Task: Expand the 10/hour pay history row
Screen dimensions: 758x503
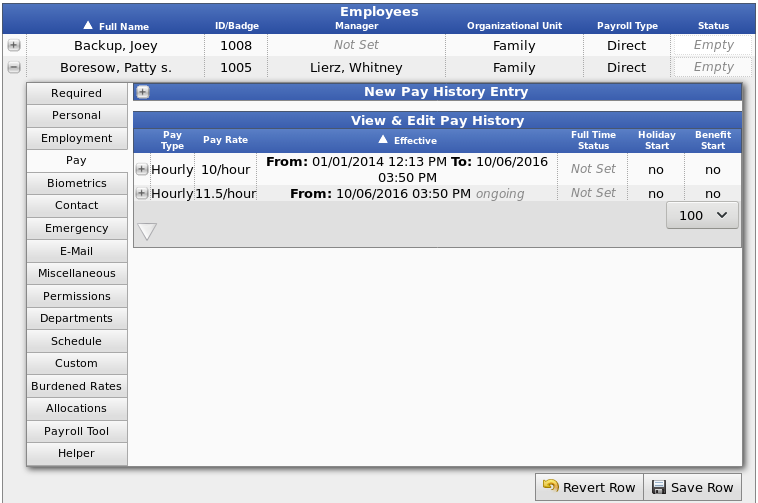Action: pos(142,169)
